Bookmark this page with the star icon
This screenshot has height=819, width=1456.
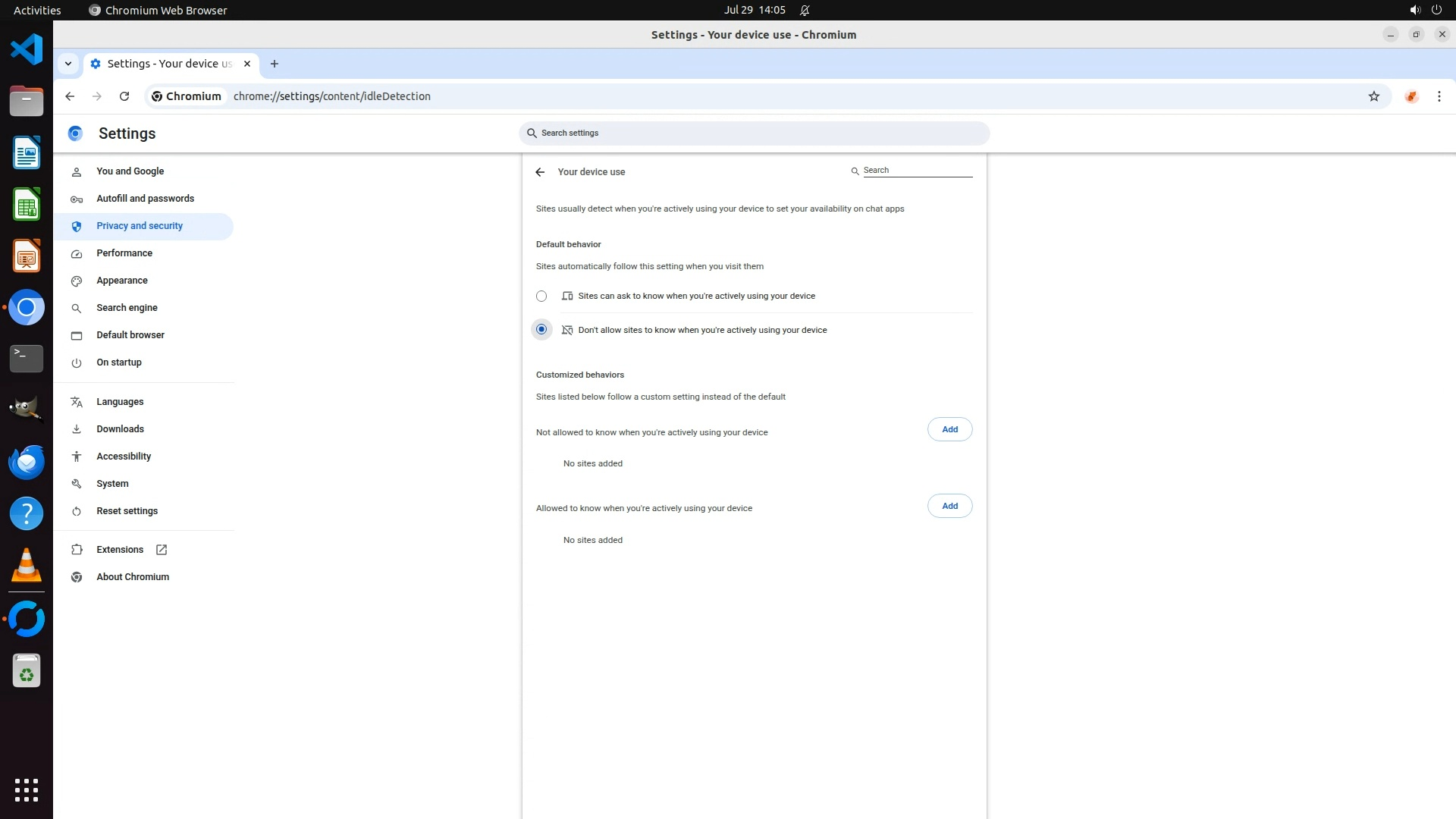[1373, 96]
